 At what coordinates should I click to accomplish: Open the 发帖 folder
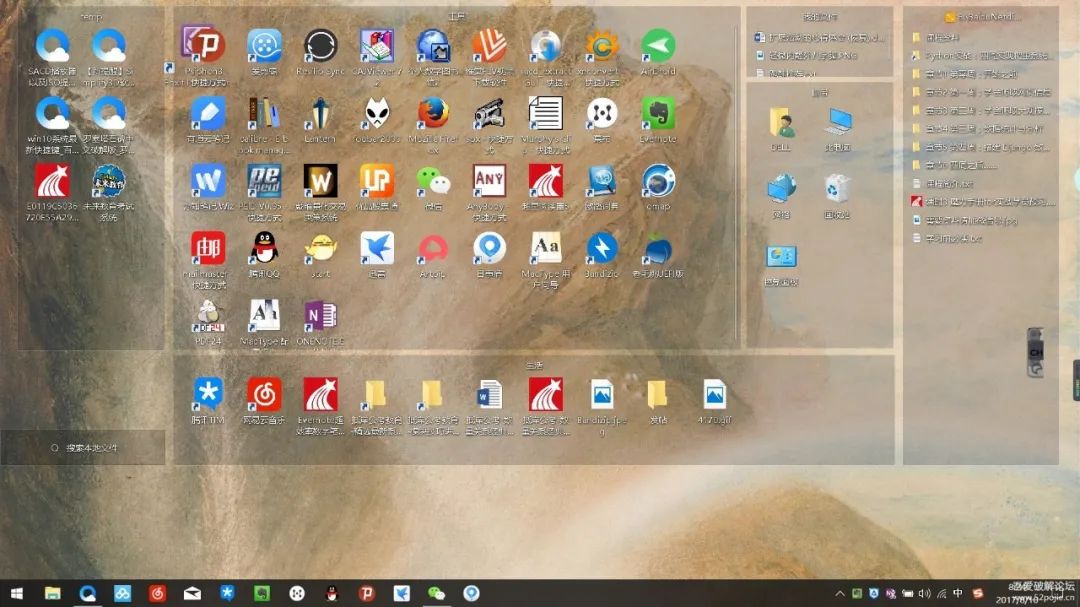(658, 395)
